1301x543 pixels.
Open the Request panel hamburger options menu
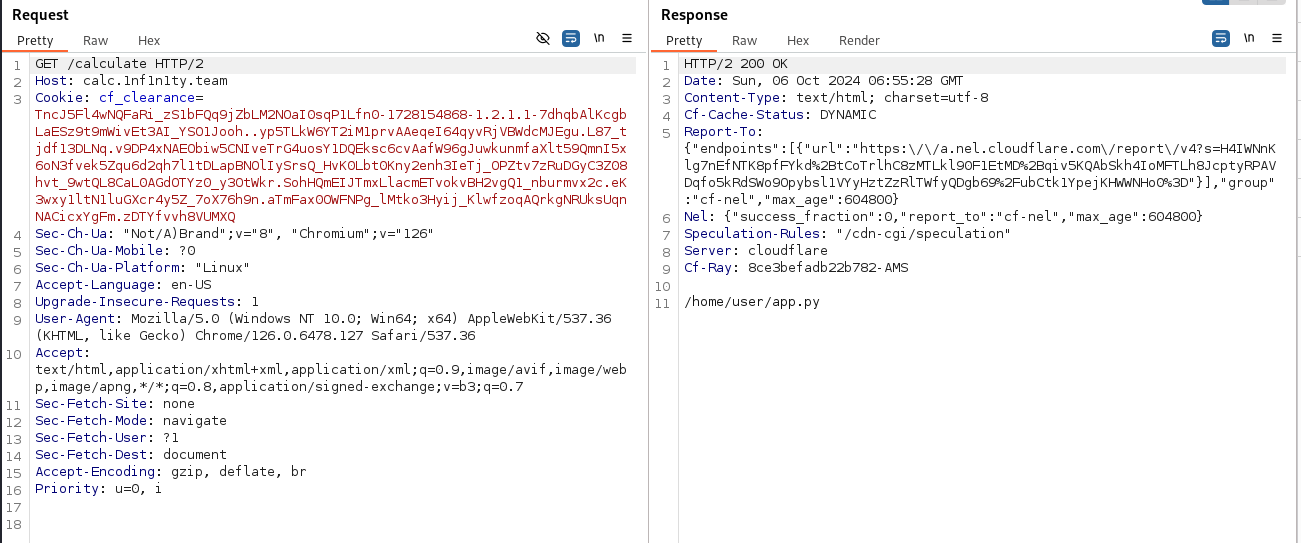[627, 38]
